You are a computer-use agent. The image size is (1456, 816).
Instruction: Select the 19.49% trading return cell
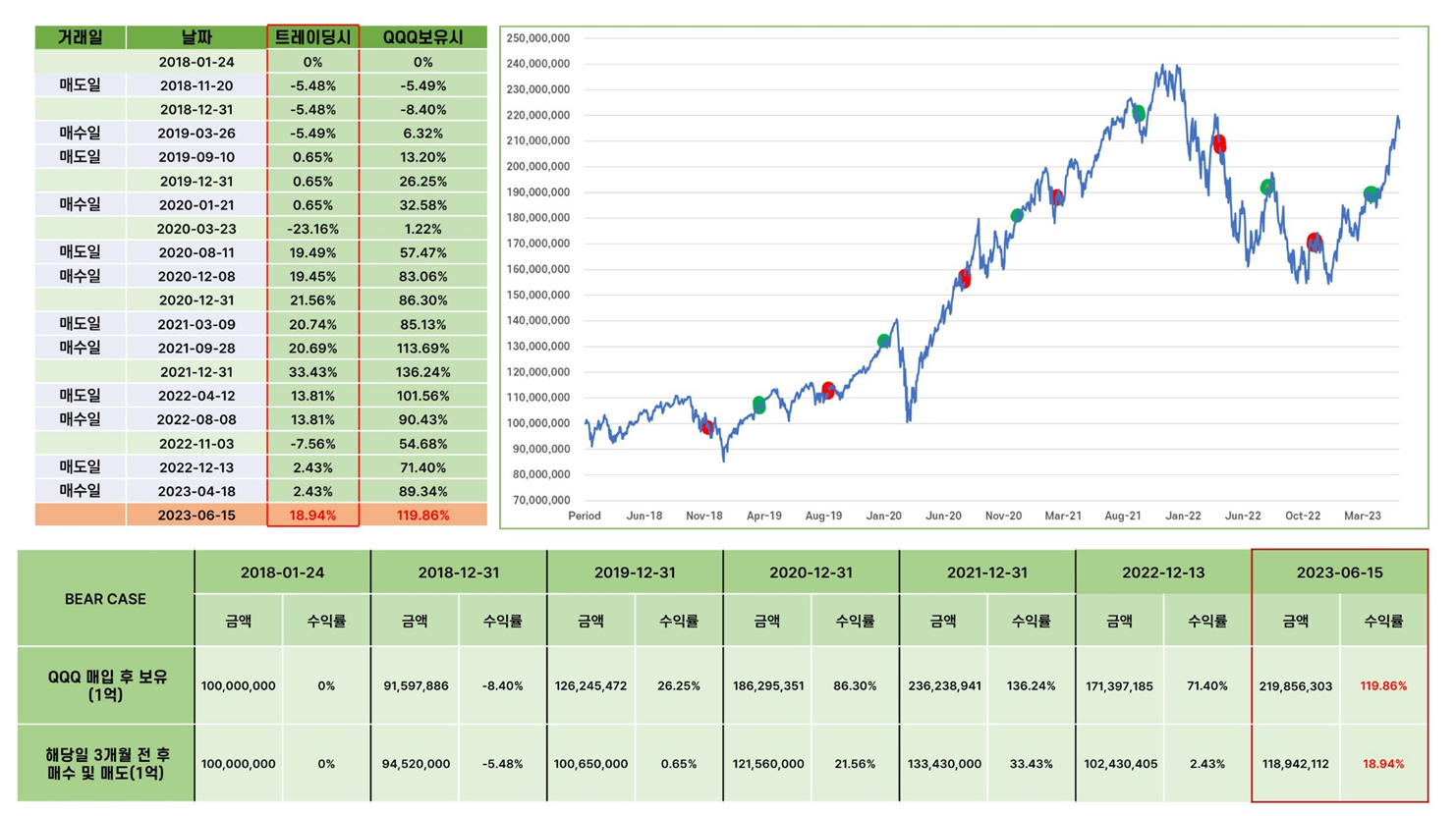point(312,252)
